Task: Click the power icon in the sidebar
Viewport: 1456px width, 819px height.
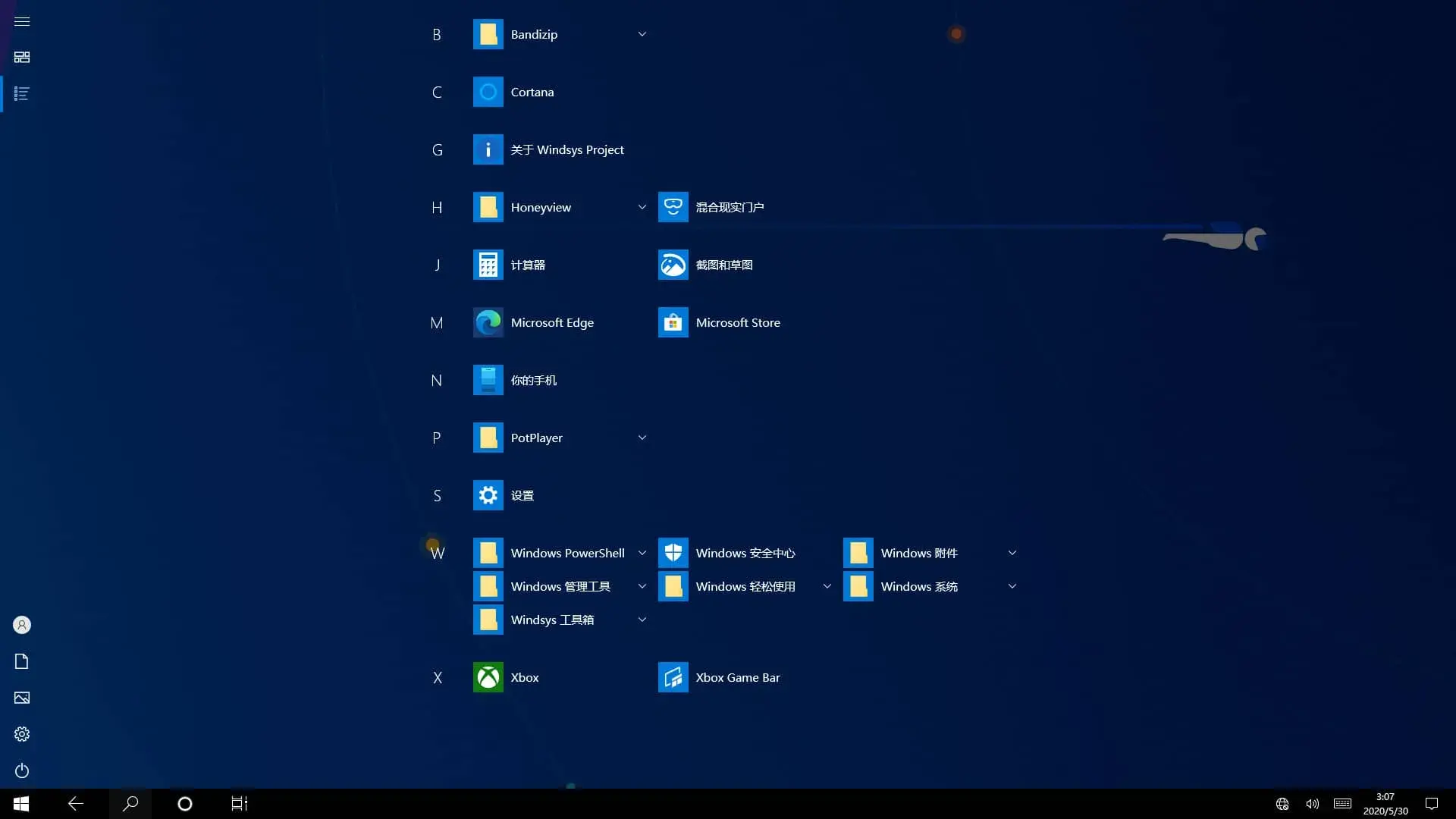Action: click(x=22, y=770)
